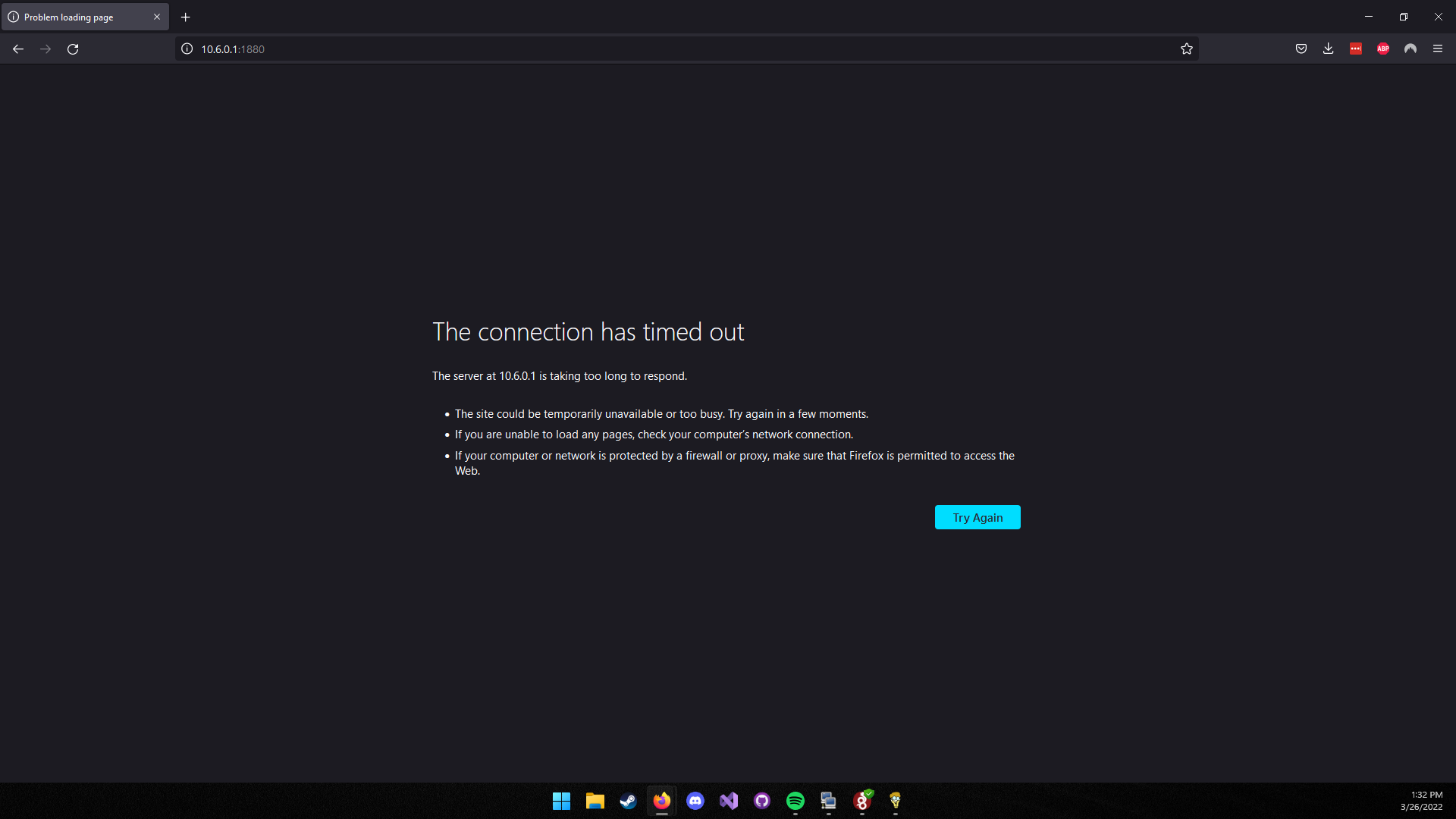Open site information icon in address bar

(x=187, y=49)
